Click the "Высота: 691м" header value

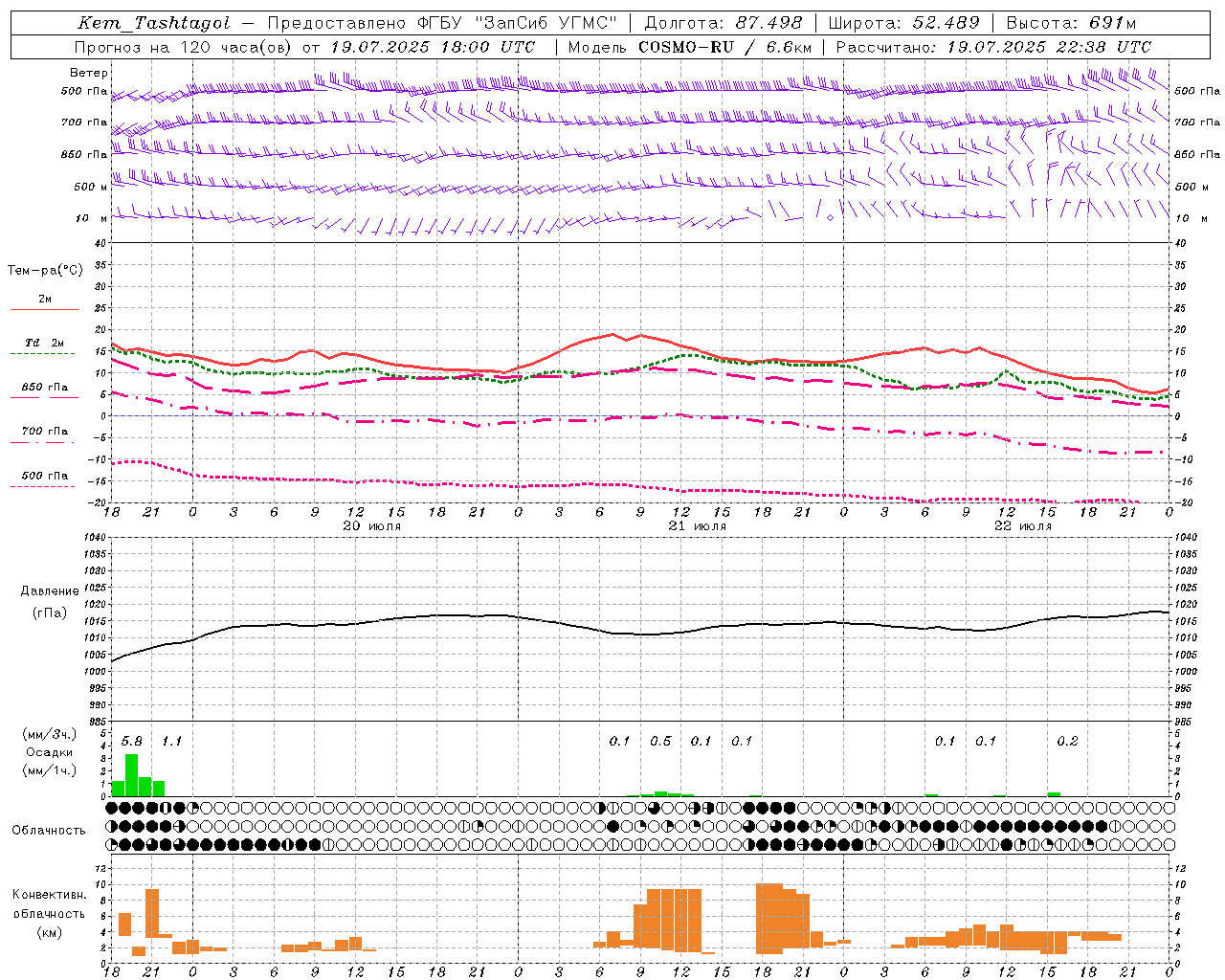point(1072,23)
